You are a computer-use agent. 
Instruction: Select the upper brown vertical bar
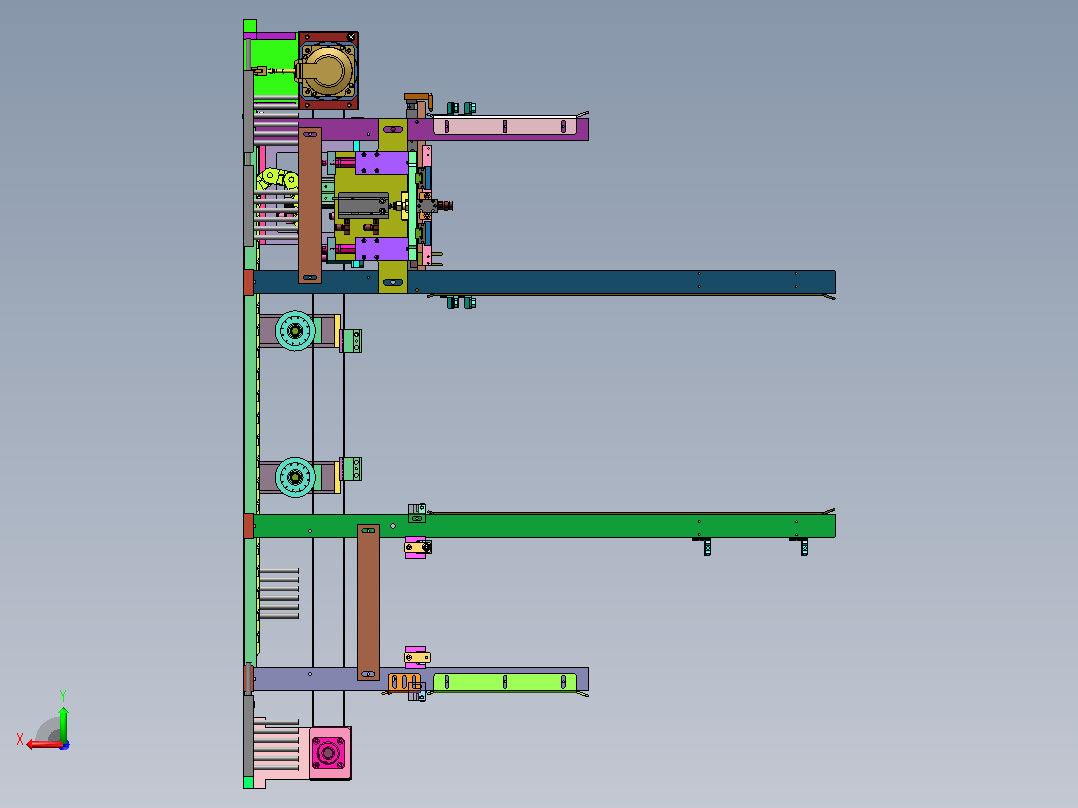[310, 205]
